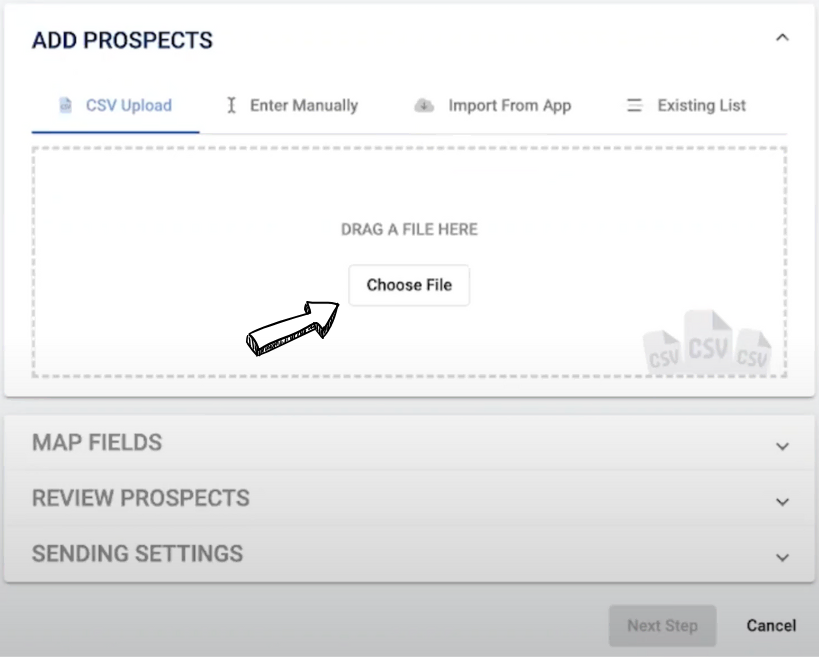Open the Import From App tab
The width and height of the screenshot is (819, 657).
click(x=509, y=105)
